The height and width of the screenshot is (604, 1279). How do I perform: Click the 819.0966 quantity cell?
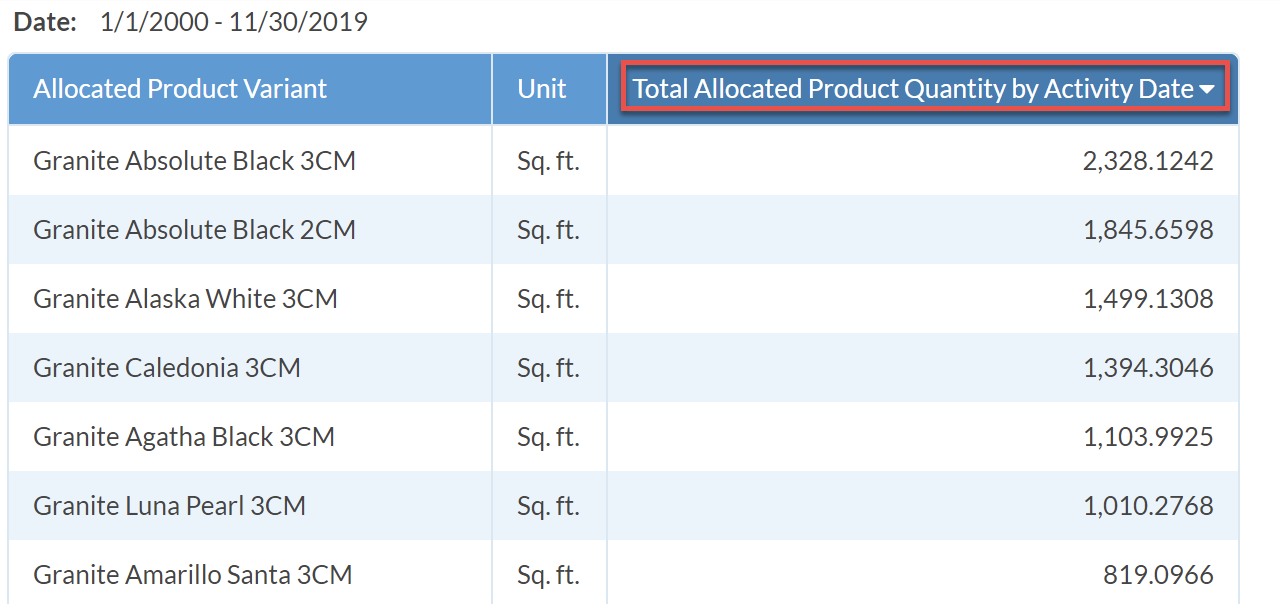pyautogui.click(x=923, y=572)
